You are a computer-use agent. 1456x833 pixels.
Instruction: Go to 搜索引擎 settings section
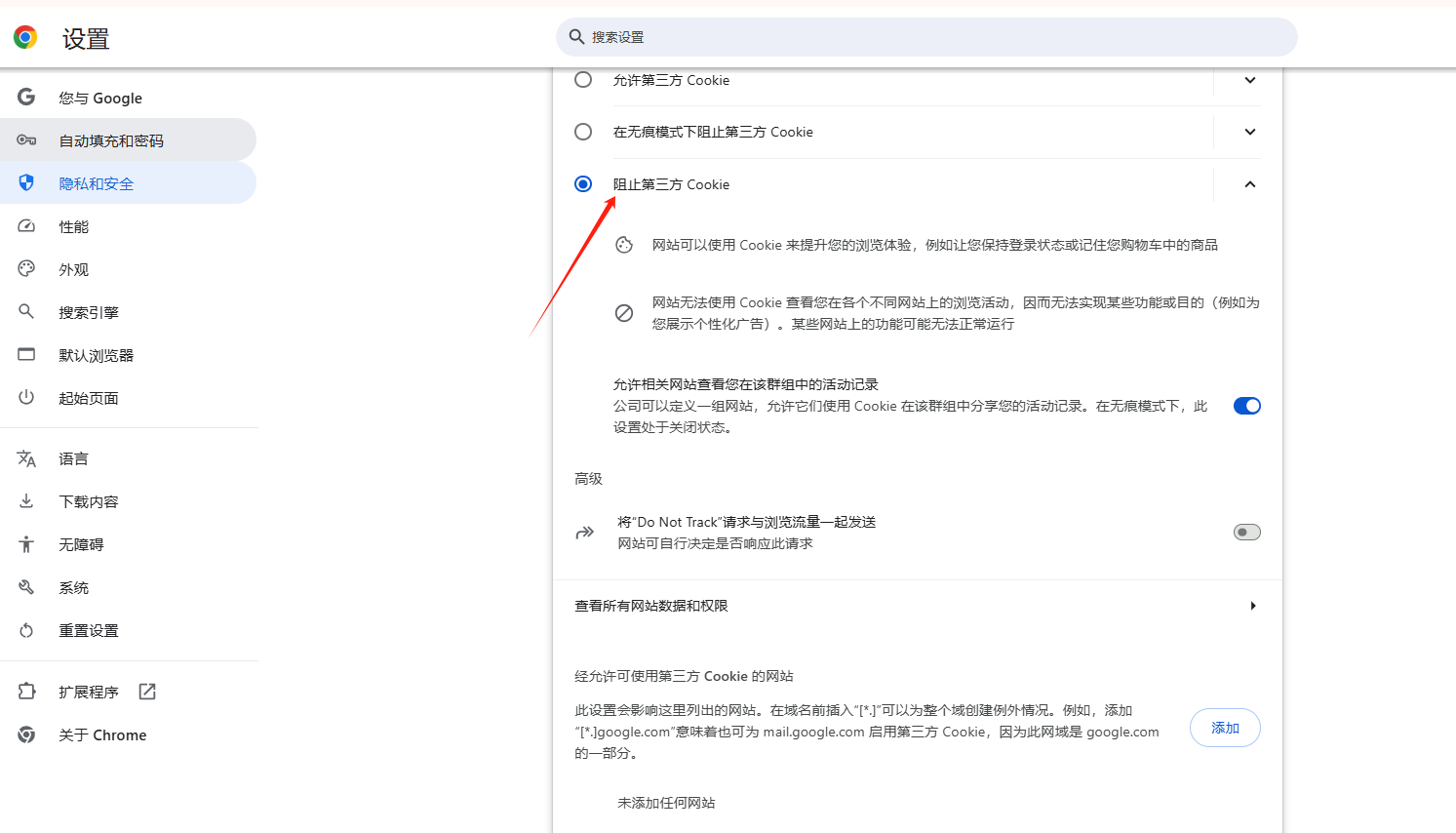128,312
